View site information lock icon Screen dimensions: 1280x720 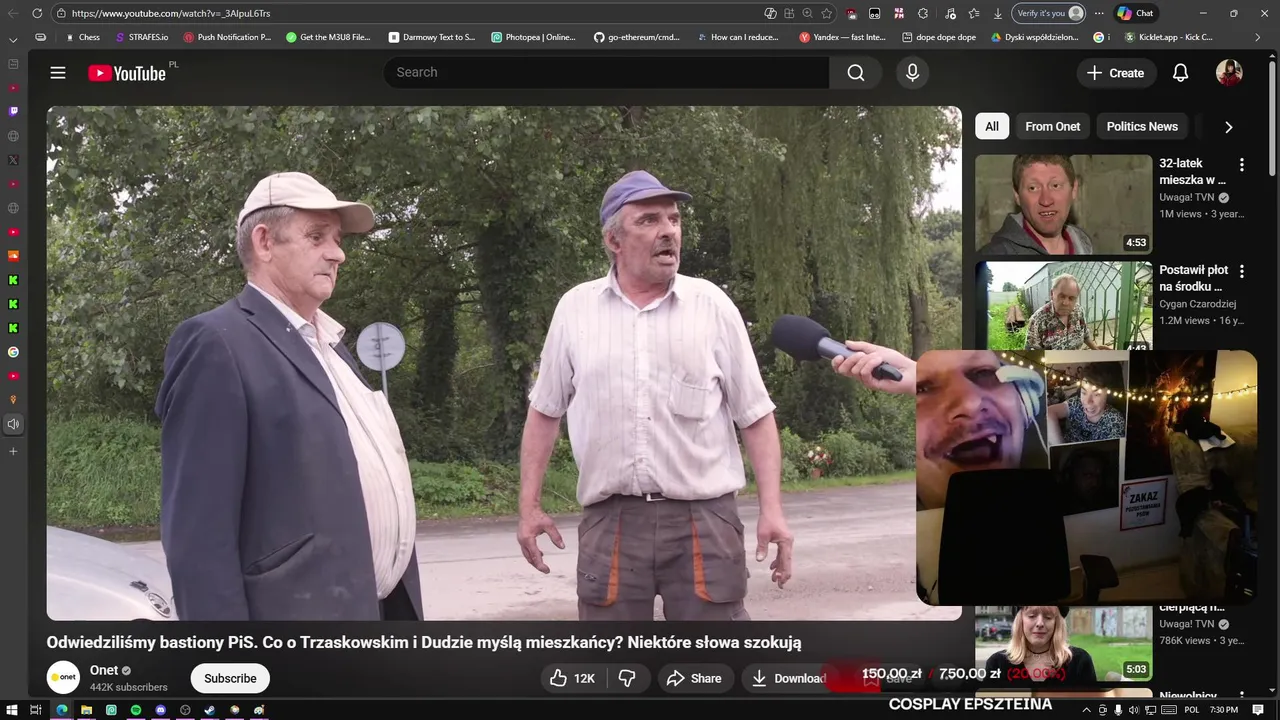point(61,13)
